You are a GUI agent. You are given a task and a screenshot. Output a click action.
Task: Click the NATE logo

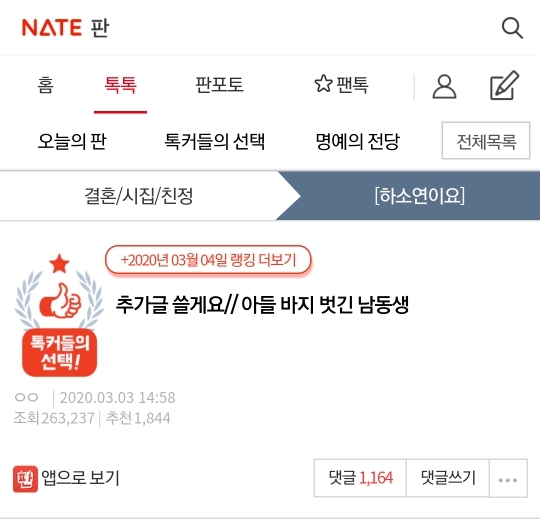[x=52, y=28]
